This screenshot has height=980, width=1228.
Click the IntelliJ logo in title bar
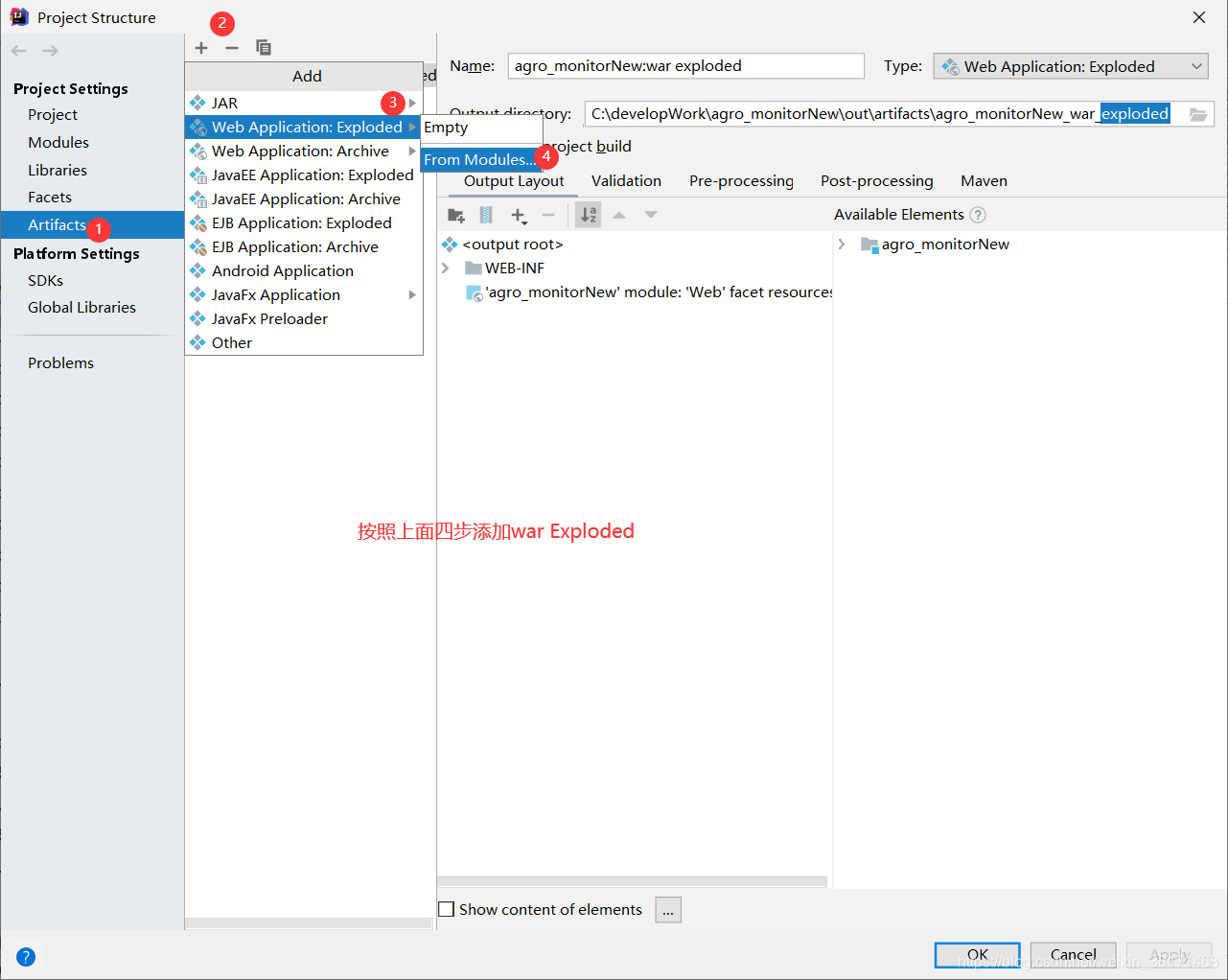(19, 16)
